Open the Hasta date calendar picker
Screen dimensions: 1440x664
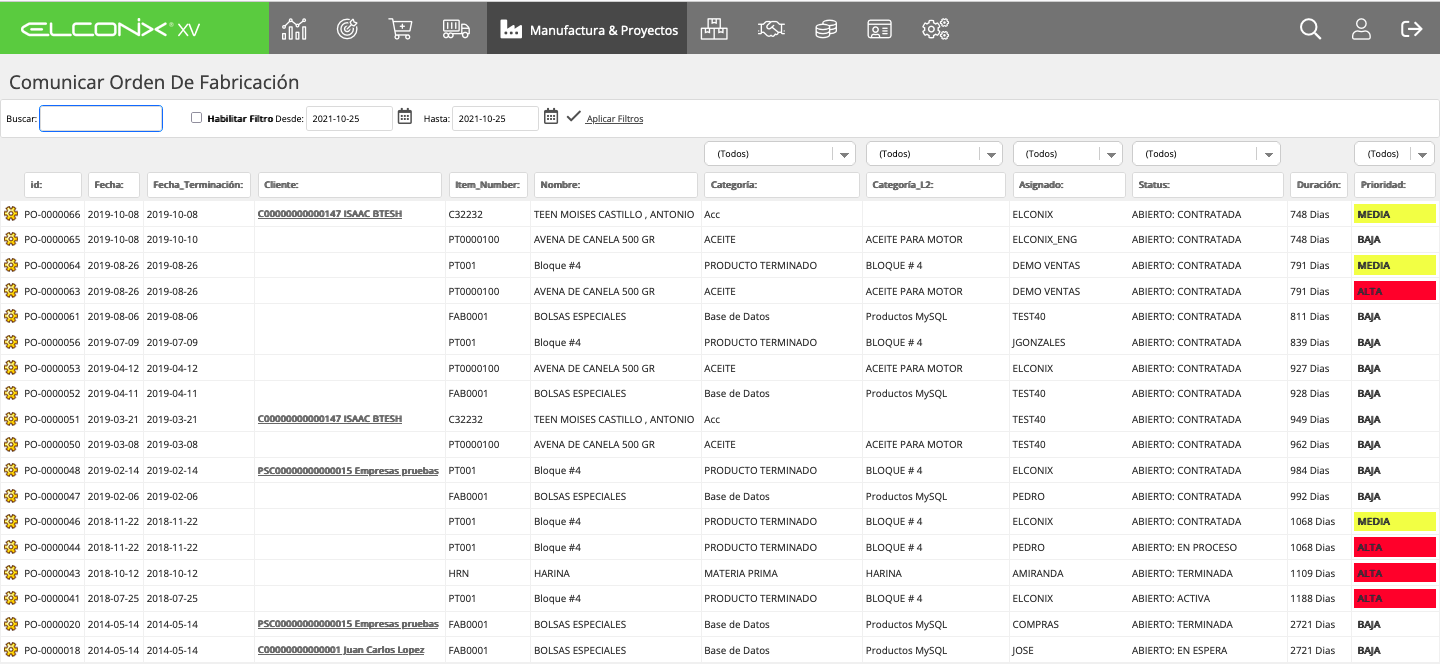[x=551, y=117]
